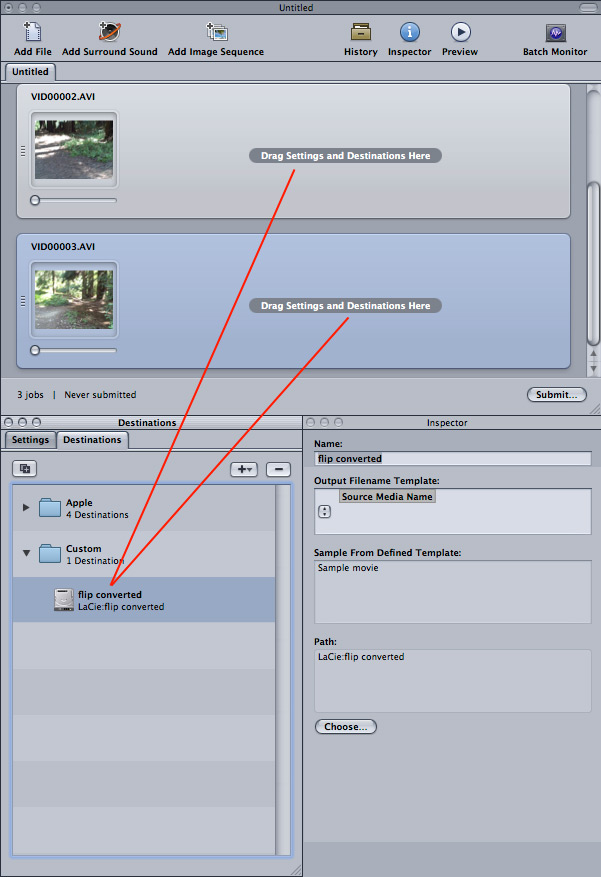
Task: Open the Inspector info icon
Action: point(409,32)
